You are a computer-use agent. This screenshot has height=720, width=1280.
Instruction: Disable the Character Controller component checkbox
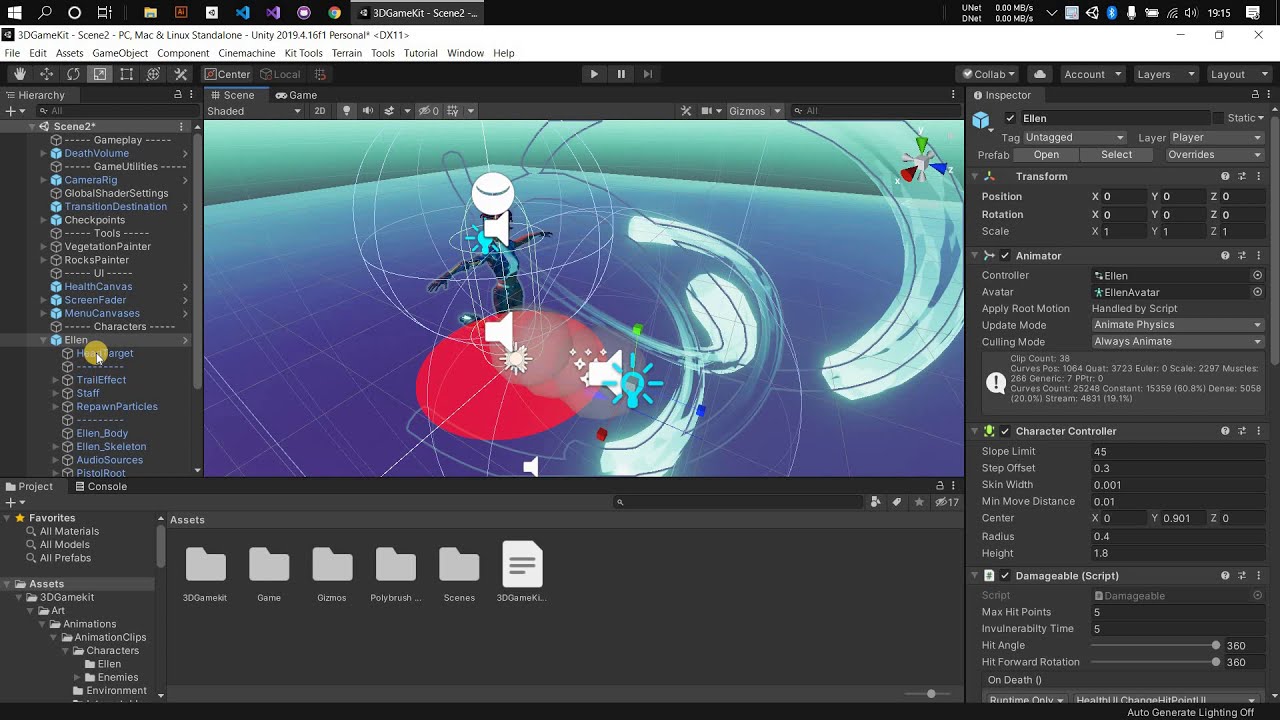pos(1005,431)
